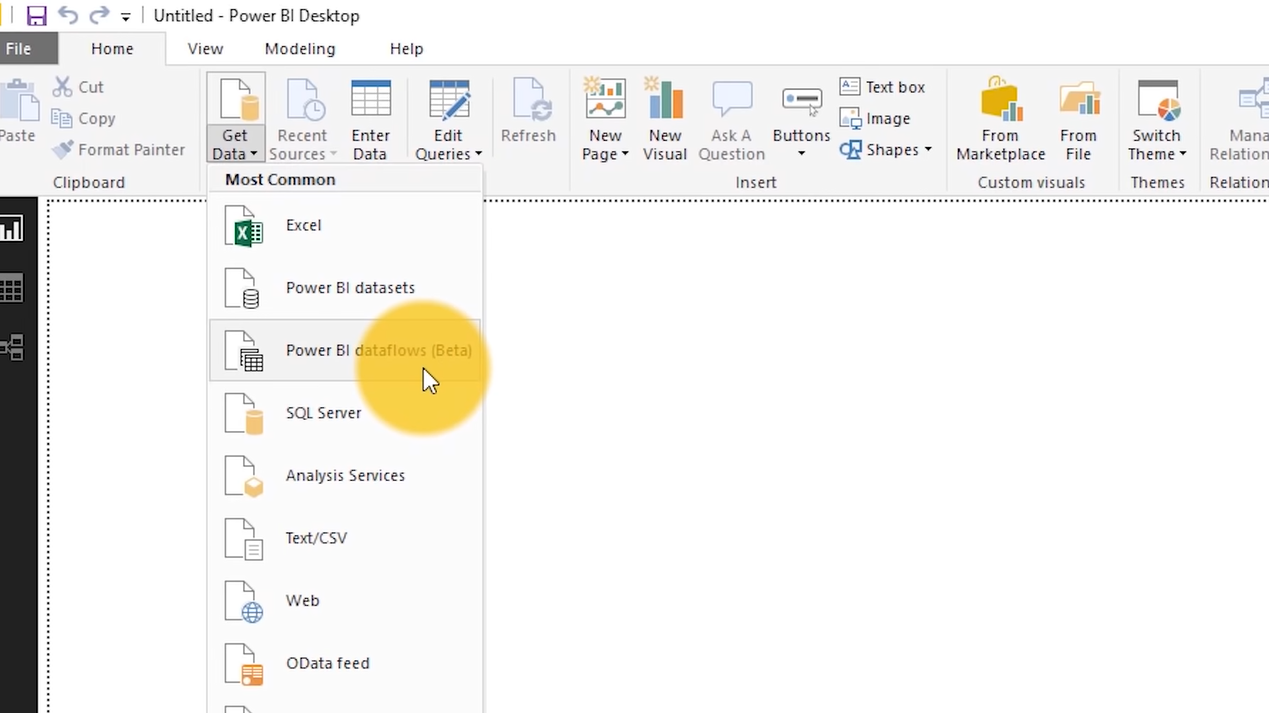Choose SQL Server data source
Screen dimensions: 1269x713
click(345, 413)
